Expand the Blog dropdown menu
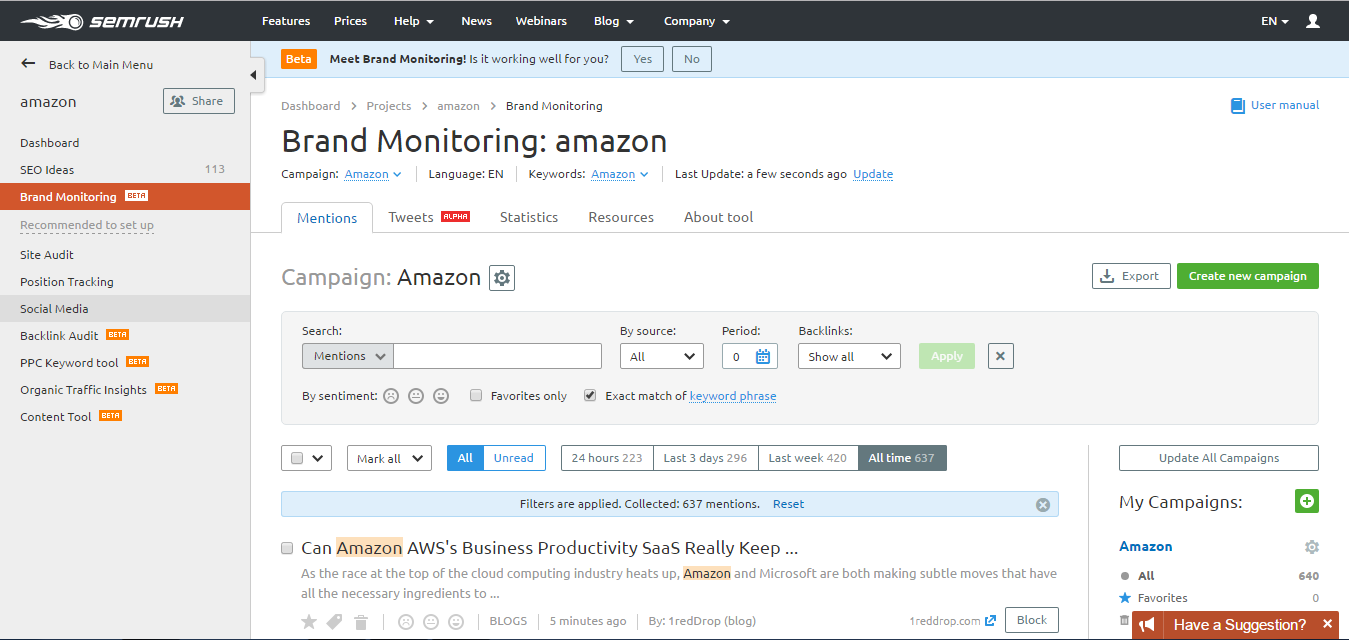1349x640 pixels. pos(614,21)
